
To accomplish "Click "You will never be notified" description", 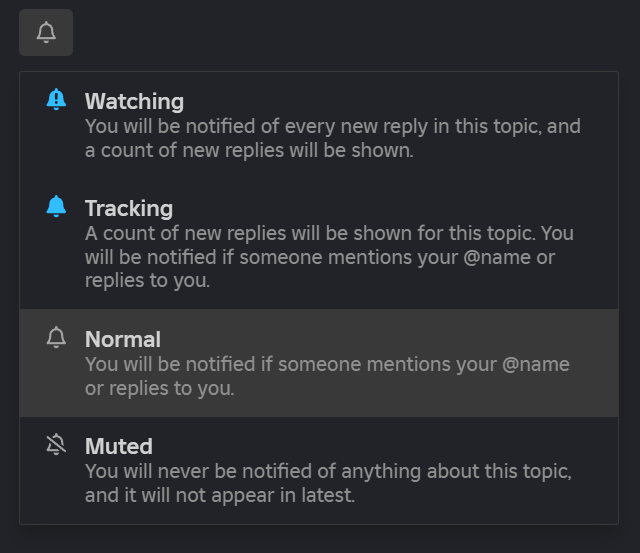I will tap(198, 471).
